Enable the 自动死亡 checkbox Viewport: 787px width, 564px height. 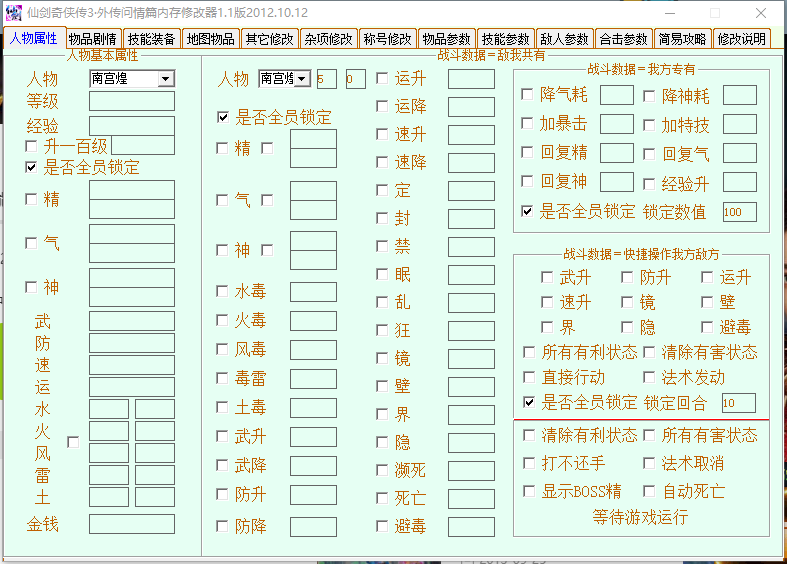coord(649,491)
